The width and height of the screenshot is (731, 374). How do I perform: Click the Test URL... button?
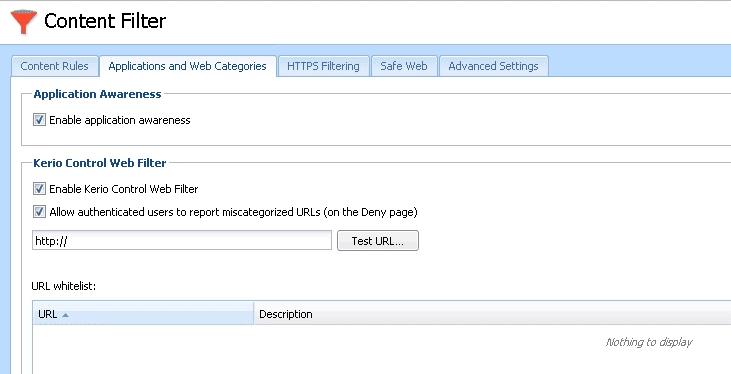(x=378, y=241)
